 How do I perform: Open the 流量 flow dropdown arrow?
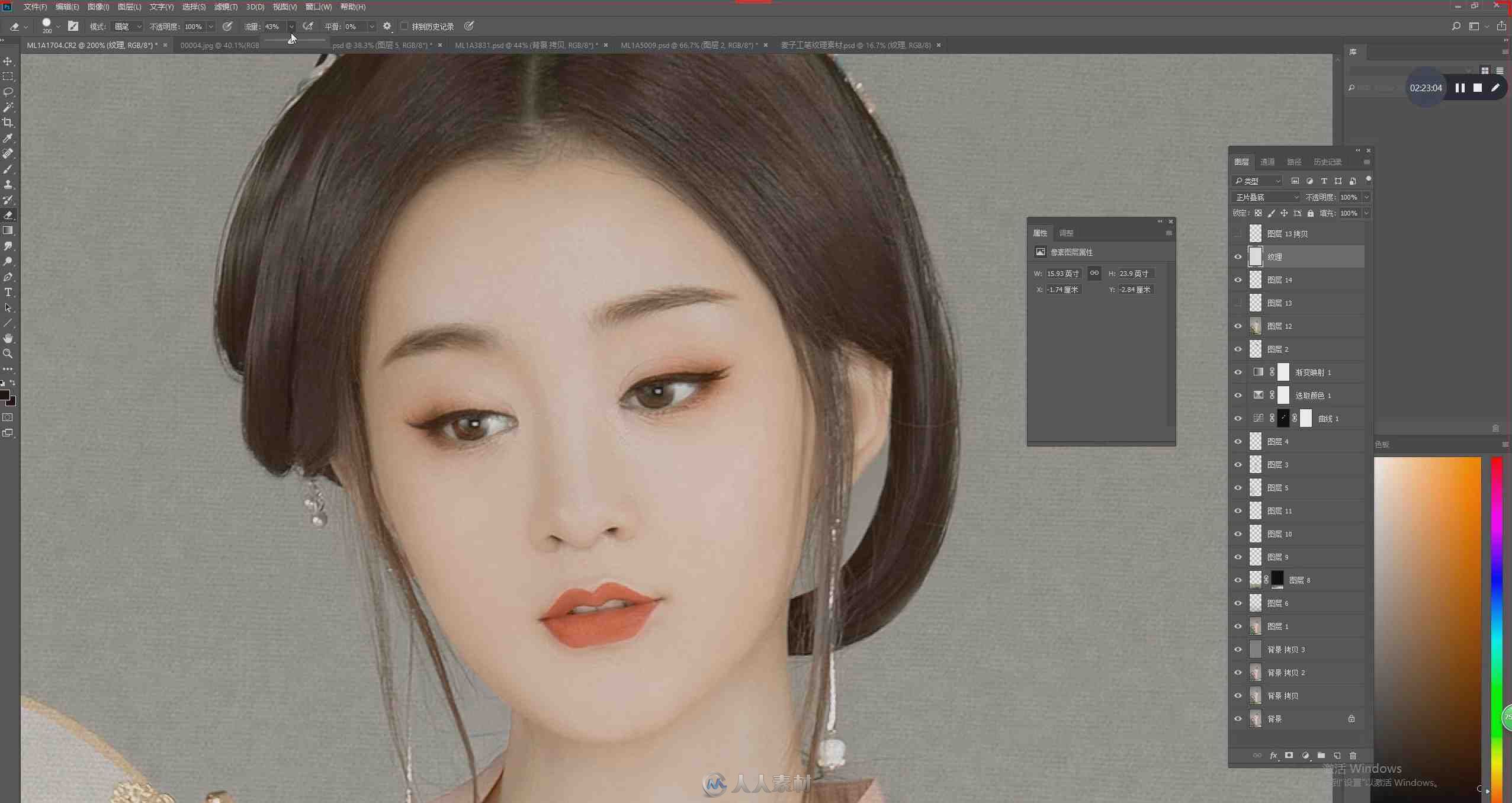291,26
